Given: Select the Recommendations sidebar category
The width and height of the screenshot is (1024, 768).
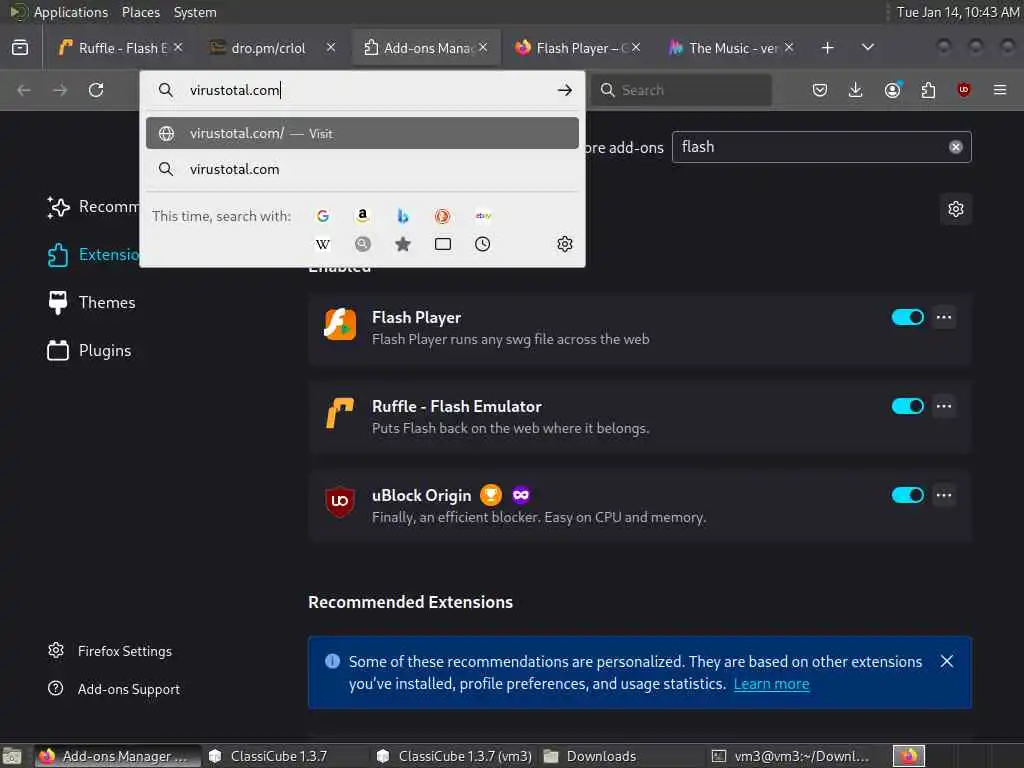Looking at the screenshot, I should coord(93,207).
